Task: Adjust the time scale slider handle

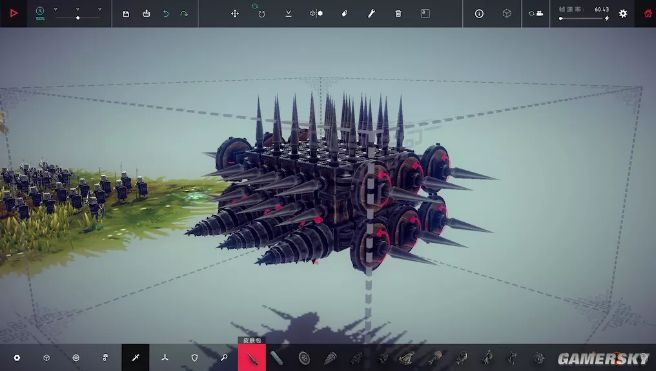Action: tap(78, 18)
